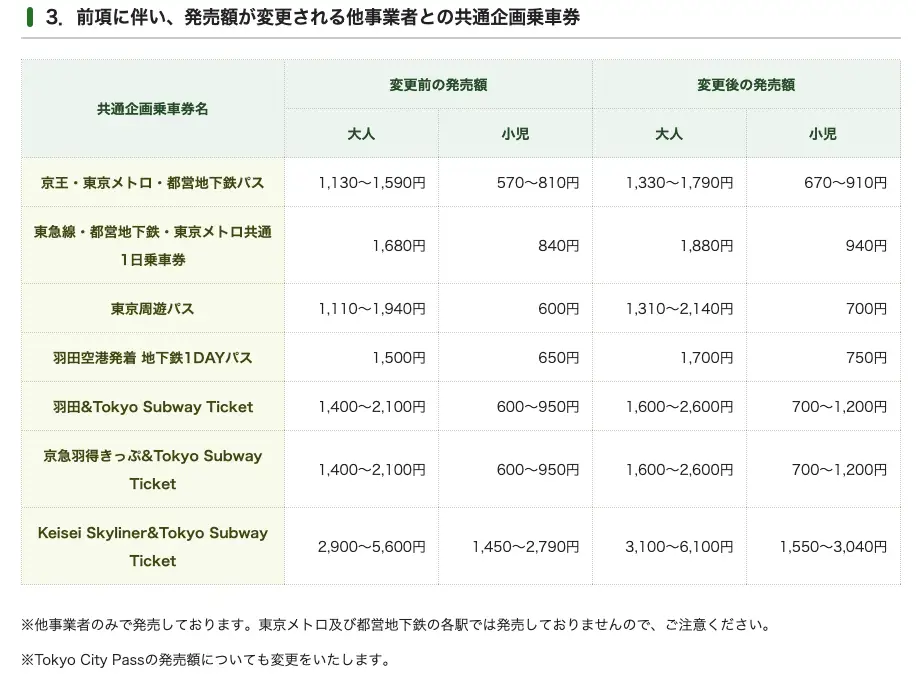Click the section 3 heading about 共通企画乗車券
The width and height of the screenshot is (916, 686).
[312, 18]
